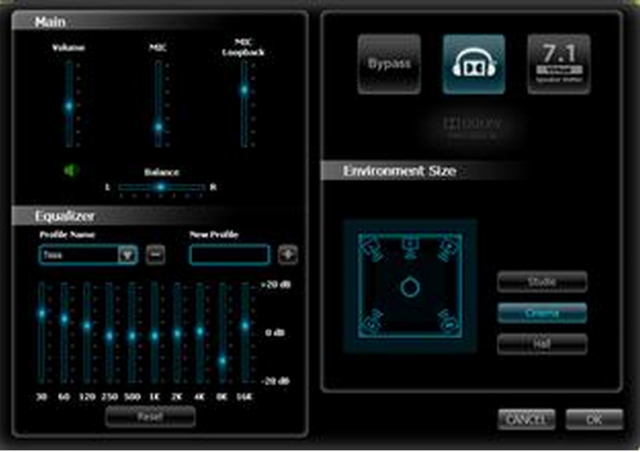Screen dimensions: 640x452
Task: Switch to 7.1 Virtual Speaker Shifter
Action: [x=558, y=65]
